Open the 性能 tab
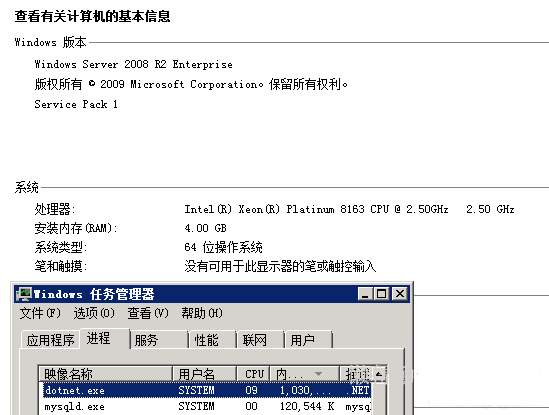 (x=213, y=340)
